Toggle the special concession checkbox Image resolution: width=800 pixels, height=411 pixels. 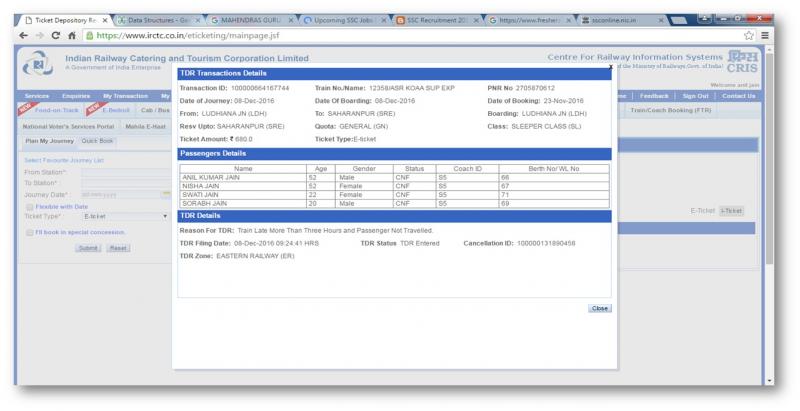[x=30, y=233]
